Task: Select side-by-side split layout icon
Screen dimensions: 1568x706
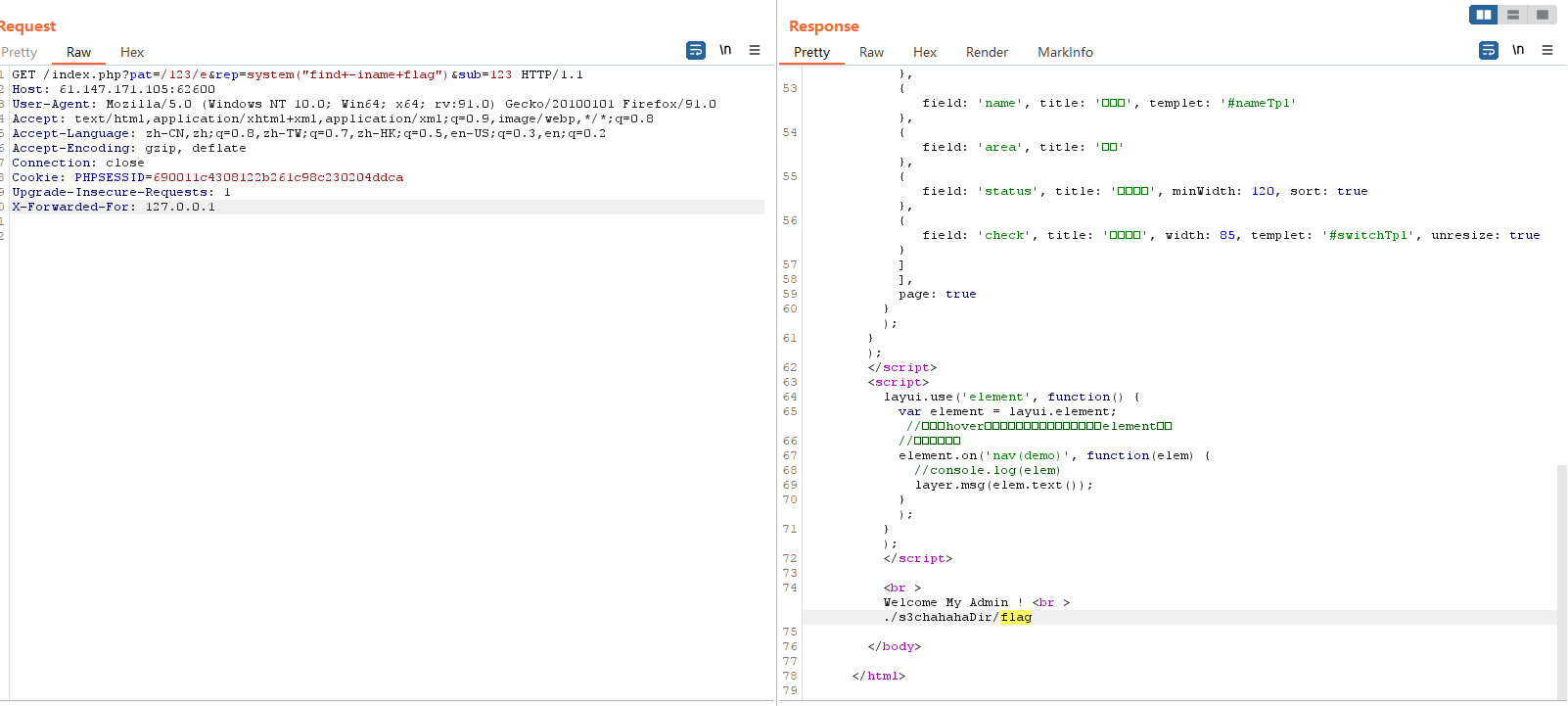Action: point(1484,15)
